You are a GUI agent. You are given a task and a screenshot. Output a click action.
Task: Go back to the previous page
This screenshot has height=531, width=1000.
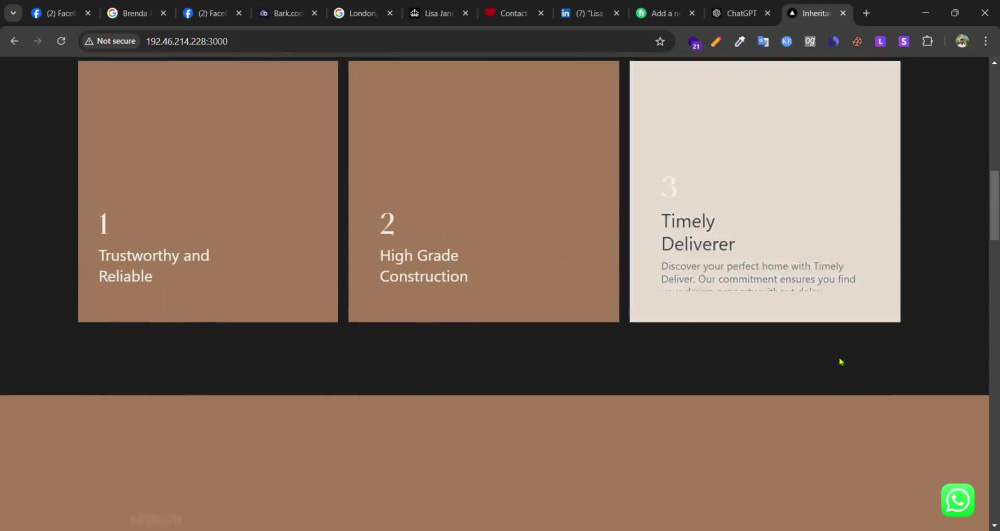pos(15,41)
